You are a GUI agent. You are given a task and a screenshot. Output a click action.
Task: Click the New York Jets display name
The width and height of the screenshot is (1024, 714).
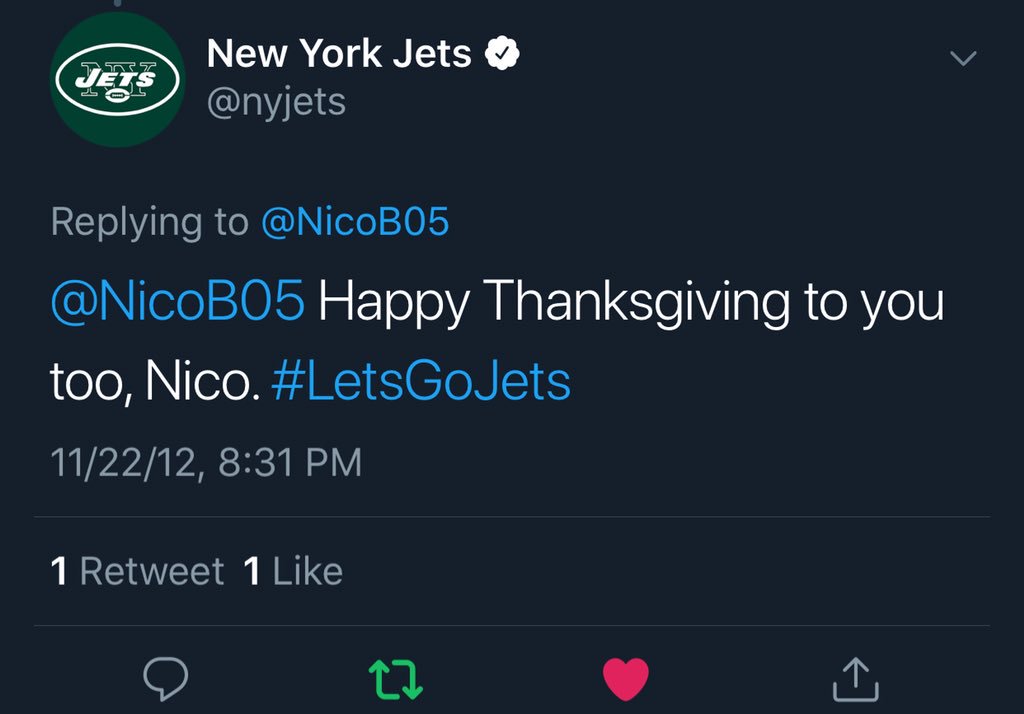[x=339, y=54]
